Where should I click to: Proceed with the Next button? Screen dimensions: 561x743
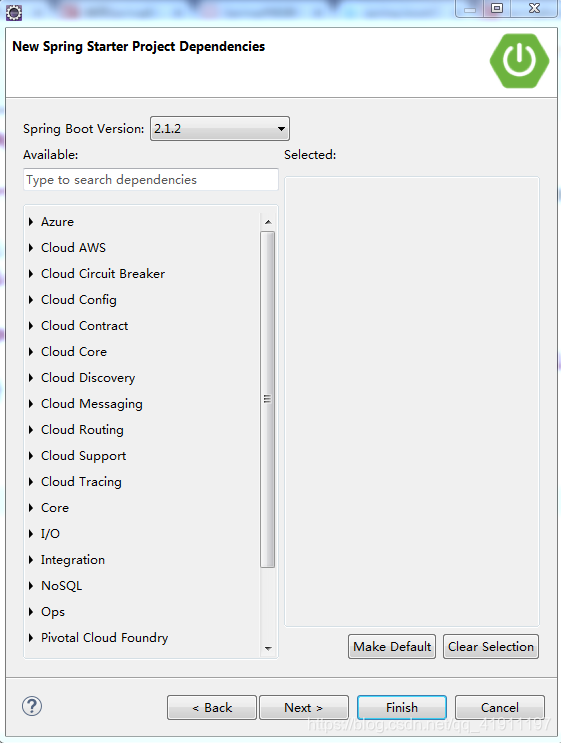[304, 707]
